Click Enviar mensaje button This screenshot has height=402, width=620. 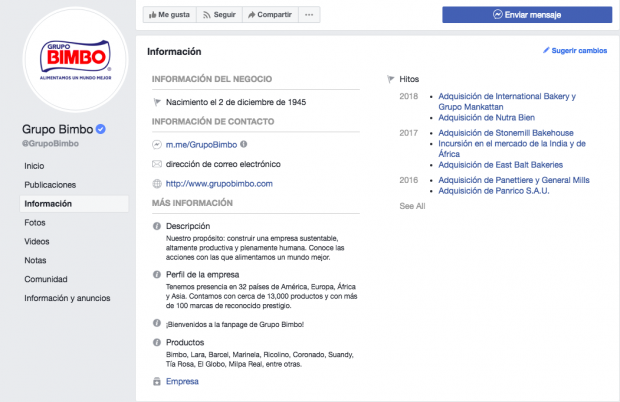click(x=527, y=15)
